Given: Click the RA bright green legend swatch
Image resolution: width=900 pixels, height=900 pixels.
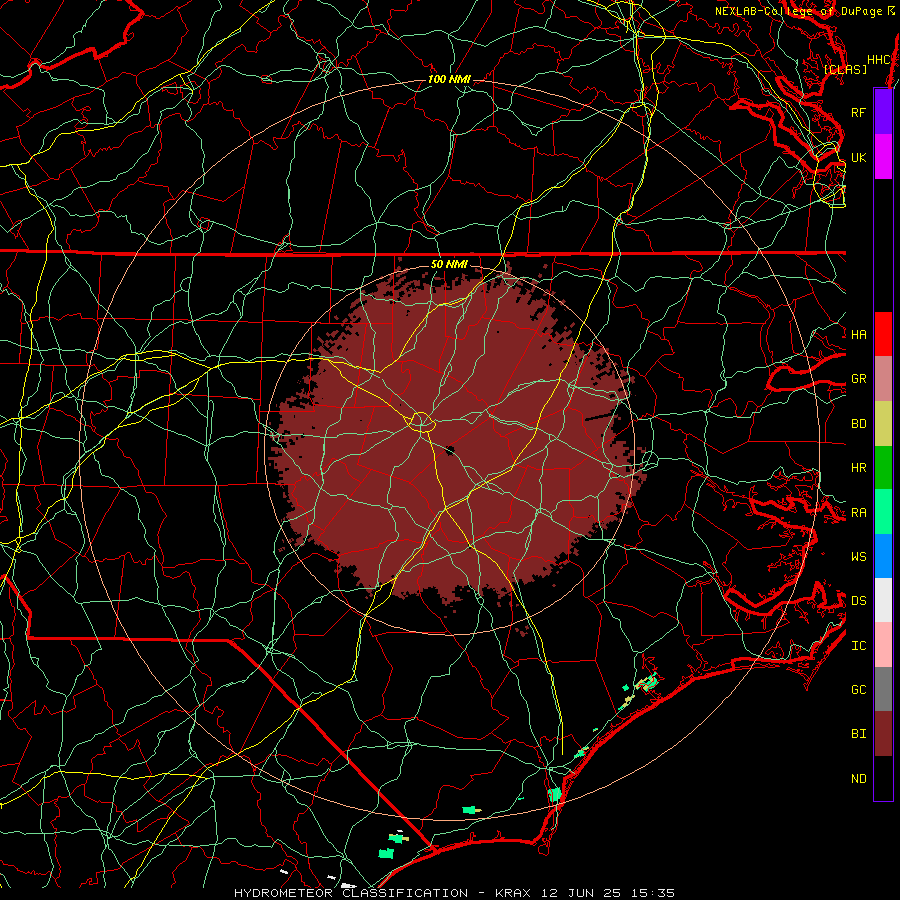Looking at the screenshot, I should point(883,512).
